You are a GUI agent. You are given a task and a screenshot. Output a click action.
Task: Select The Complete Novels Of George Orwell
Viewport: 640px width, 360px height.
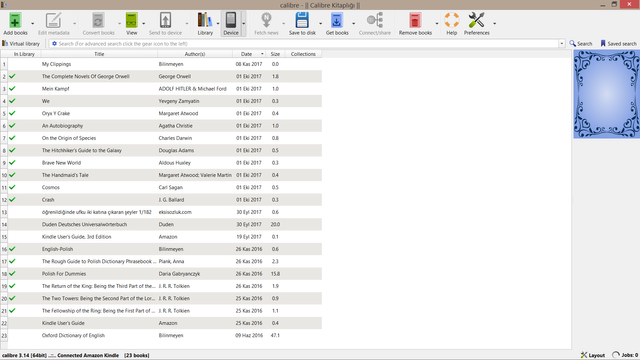click(x=86, y=76)
